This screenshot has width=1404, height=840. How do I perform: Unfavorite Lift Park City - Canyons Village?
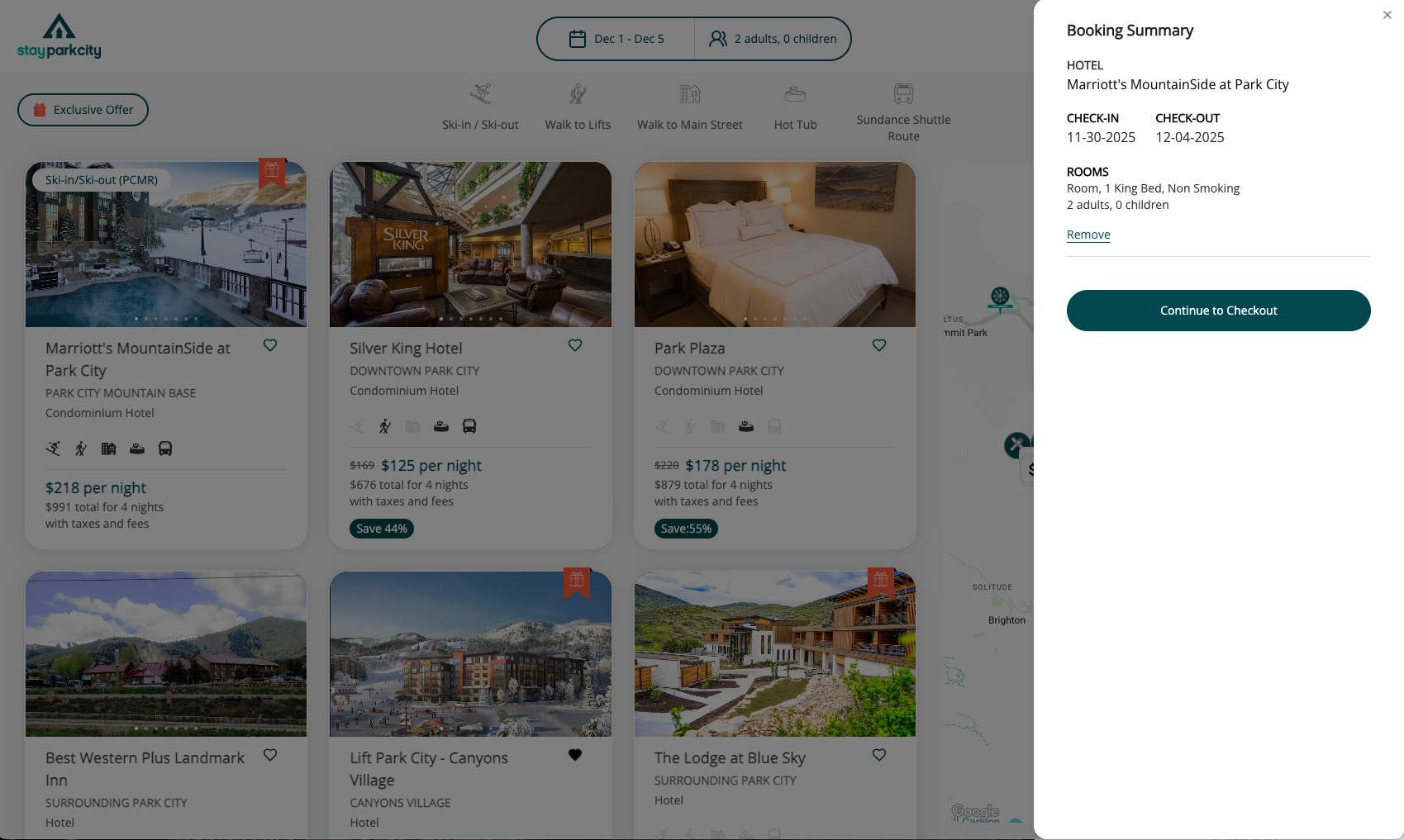tap(575, 755)
